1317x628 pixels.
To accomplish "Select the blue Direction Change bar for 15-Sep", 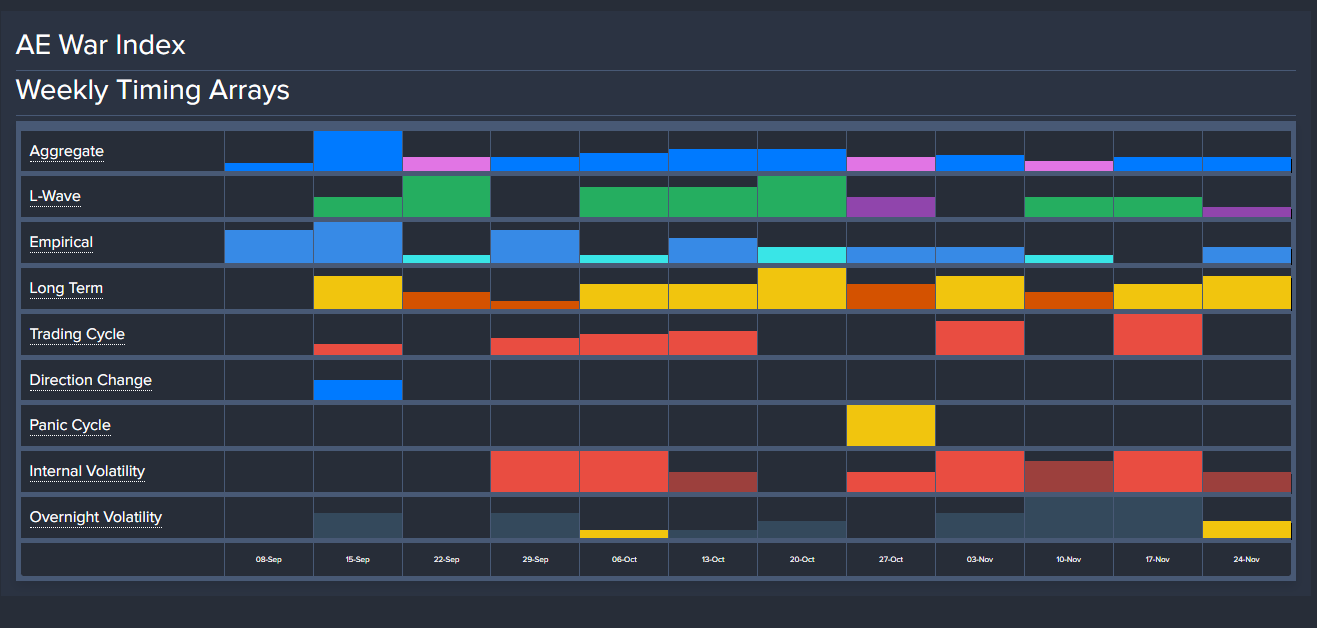I will coord(357,390).
